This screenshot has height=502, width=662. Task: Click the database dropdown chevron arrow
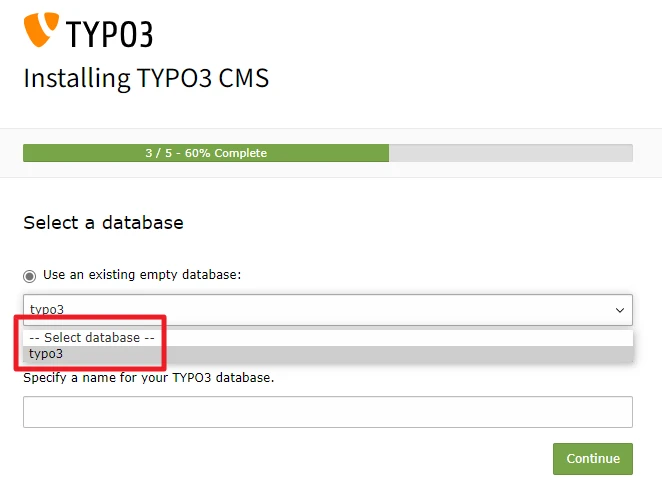[x=619, y=310]
